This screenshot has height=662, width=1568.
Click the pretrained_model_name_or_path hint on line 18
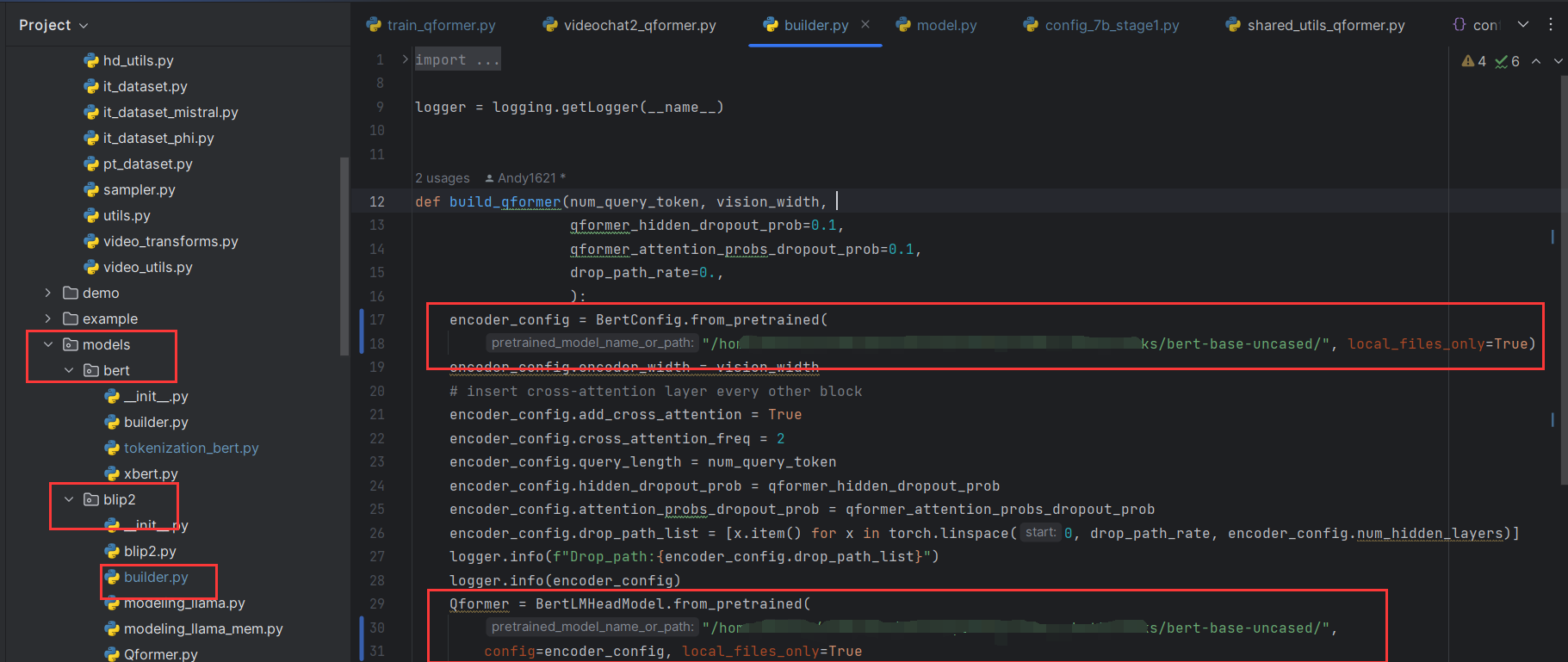coord(592,343)
